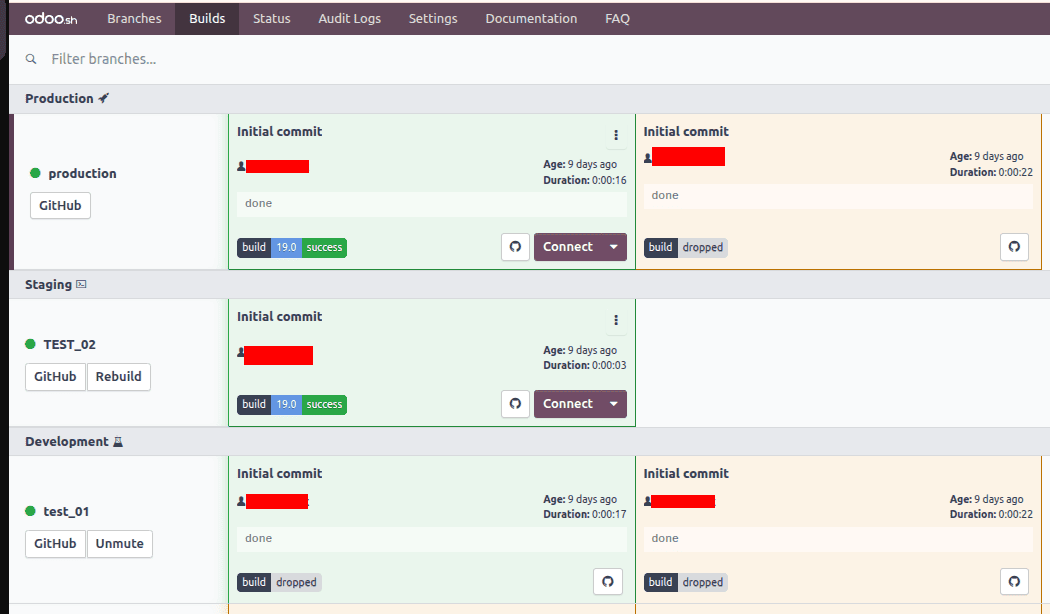This screenshot has height=614, width=1050.
Task: Open kebab menu on production build
Action: [616, 135]
